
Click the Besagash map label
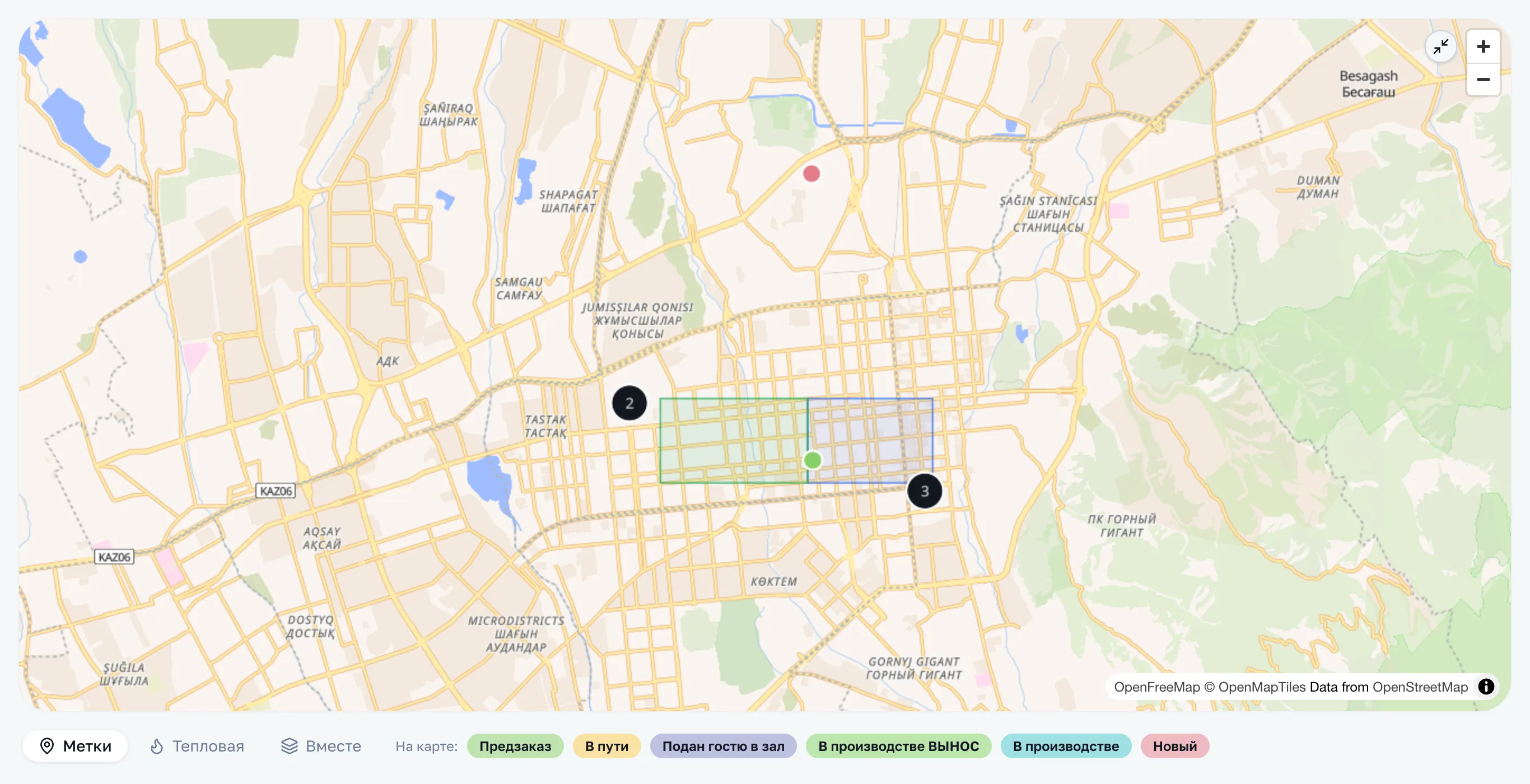1368,84
